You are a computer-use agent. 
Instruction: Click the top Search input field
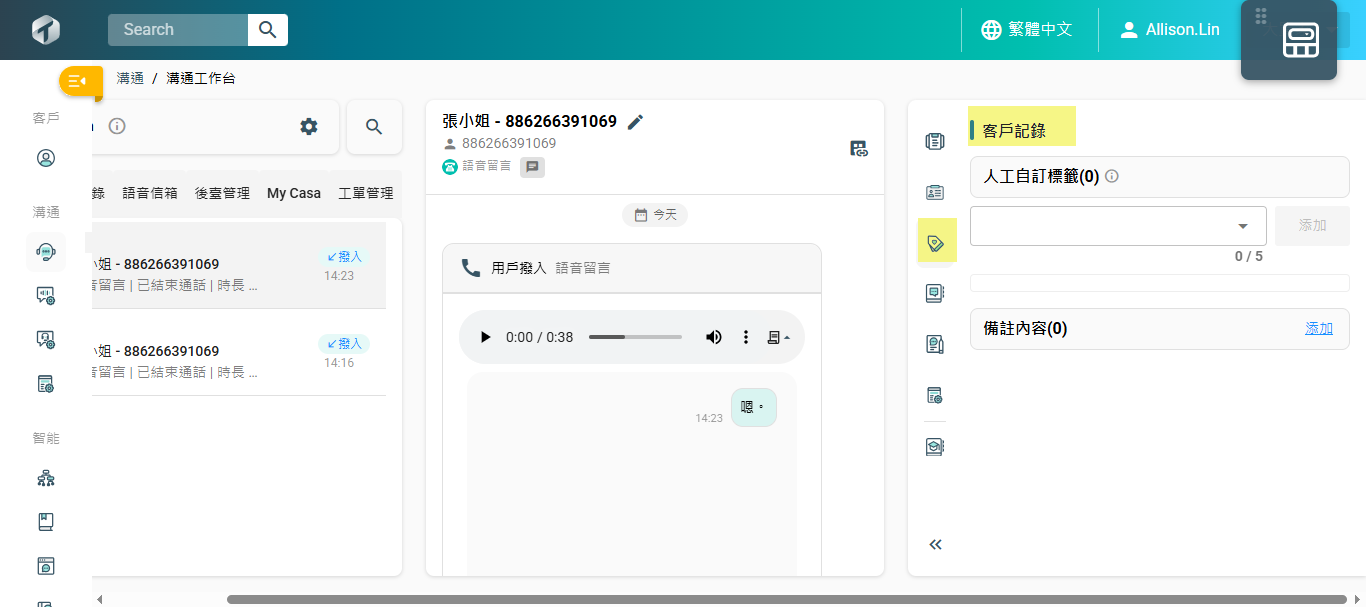[178, 30]
